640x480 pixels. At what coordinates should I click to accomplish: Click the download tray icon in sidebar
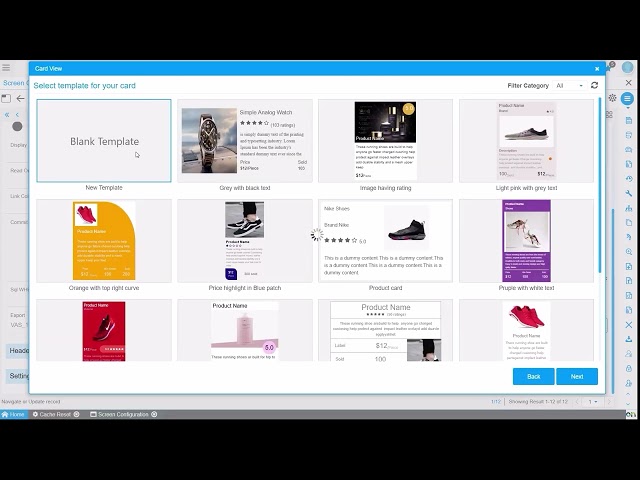[629, 339]
